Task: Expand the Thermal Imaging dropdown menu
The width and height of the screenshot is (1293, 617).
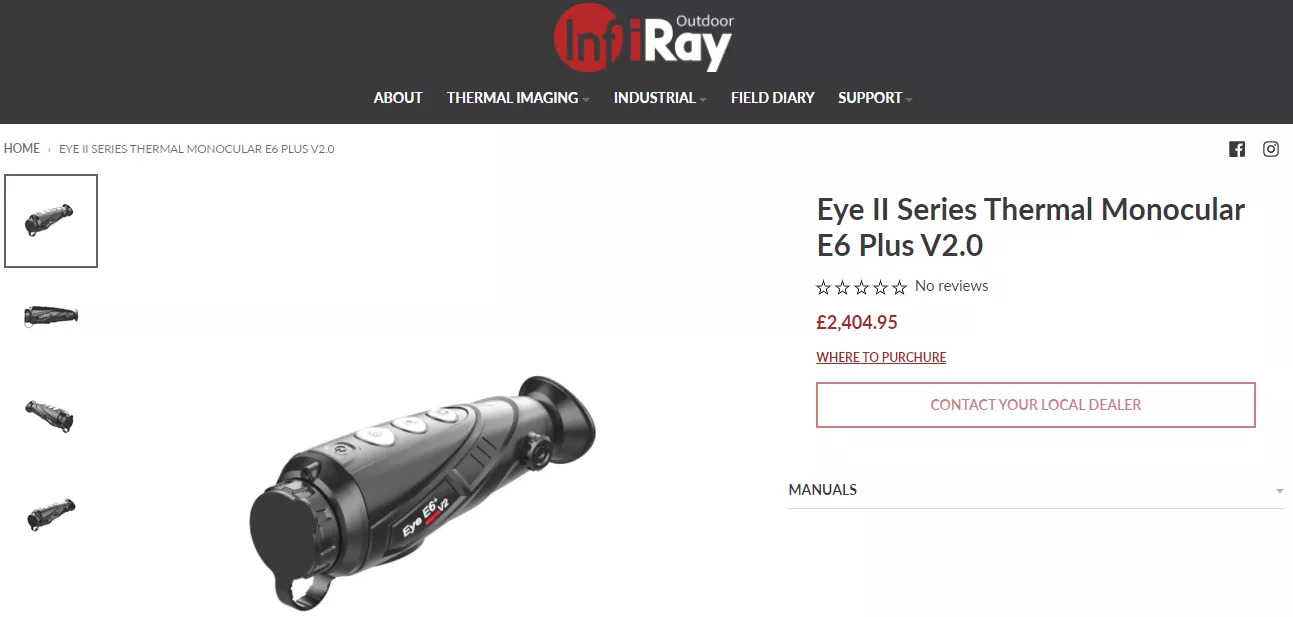Action: [518, 98]
